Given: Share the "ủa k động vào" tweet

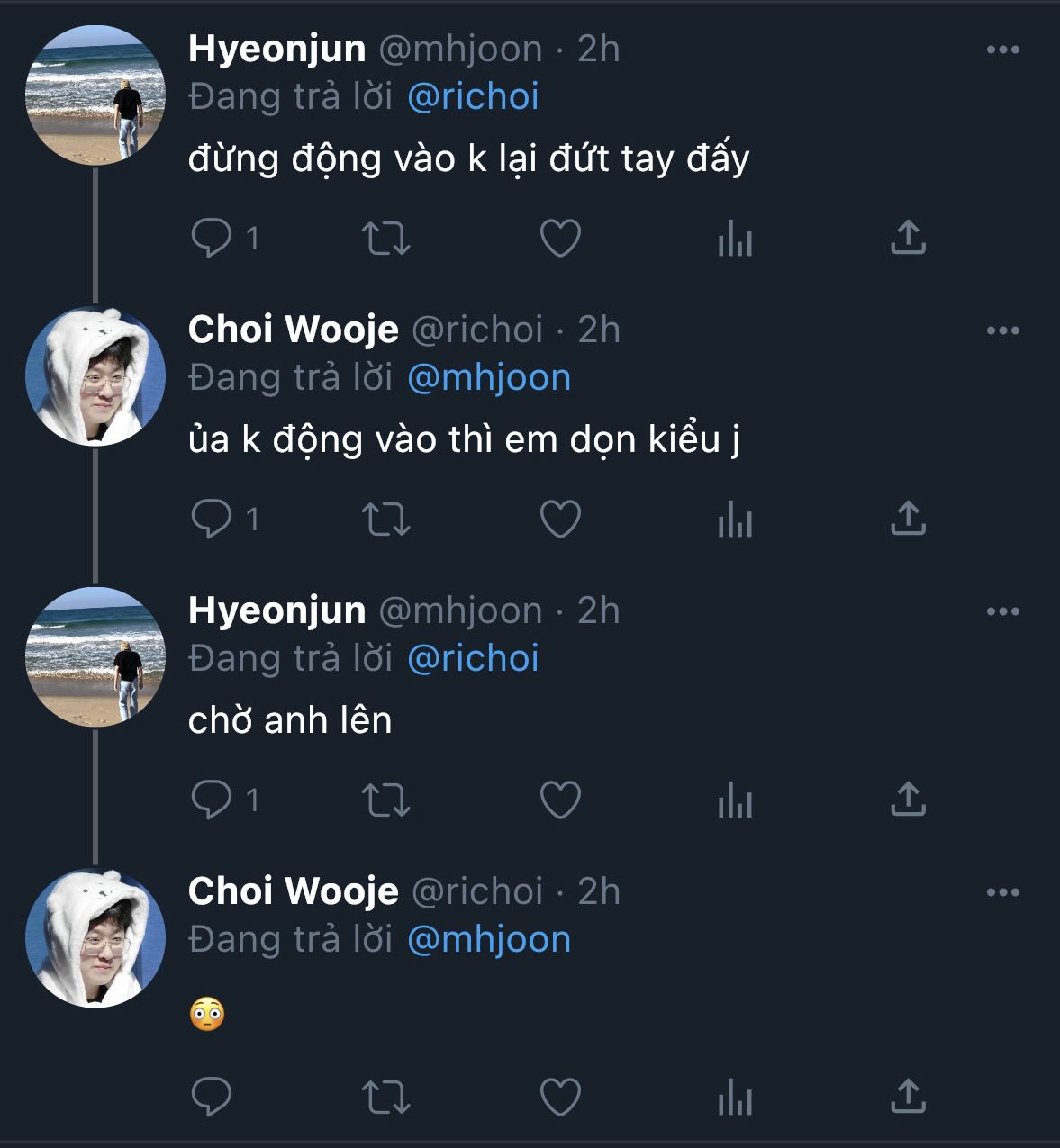Looking at the screenshot, I should (x=908, y=519).
